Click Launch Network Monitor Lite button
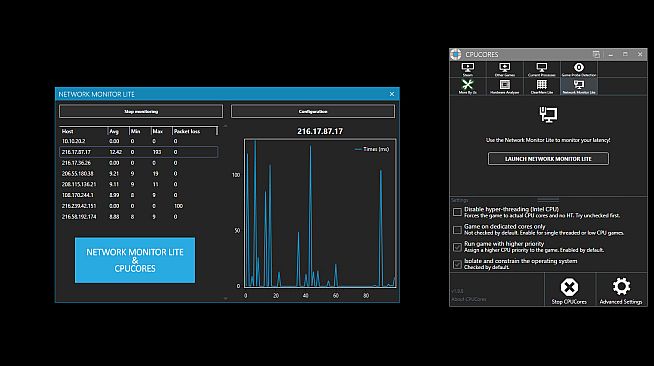This screenshot has height=366, width=654. [548, 159]
